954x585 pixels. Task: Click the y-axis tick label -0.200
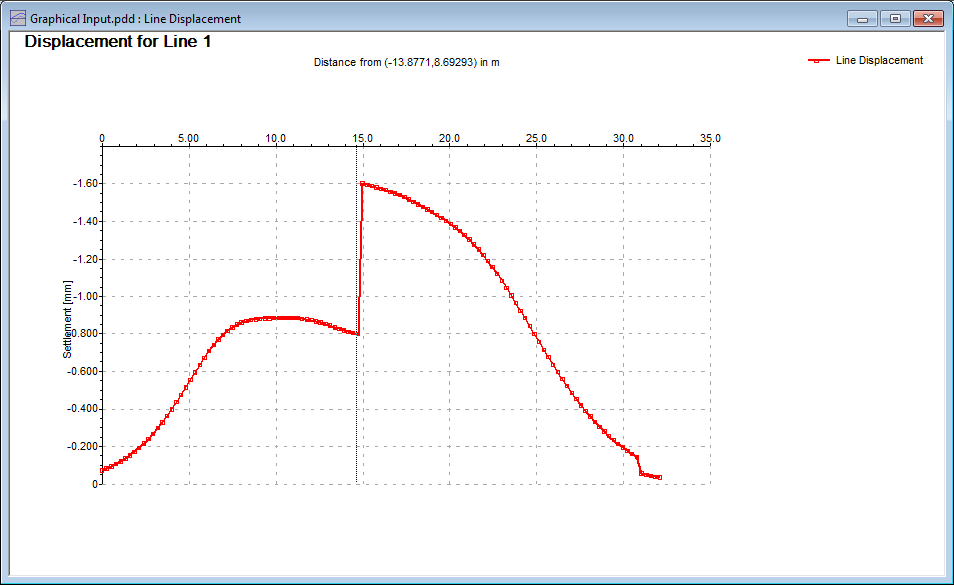point(82,446)
